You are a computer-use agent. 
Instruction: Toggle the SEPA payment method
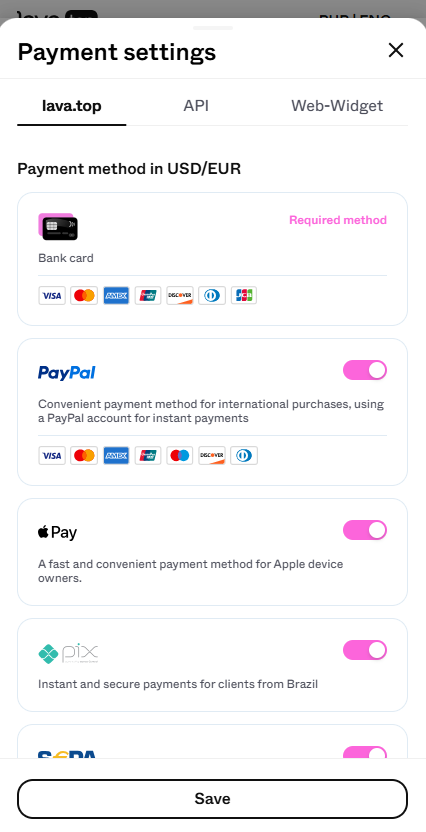point(365,752)
